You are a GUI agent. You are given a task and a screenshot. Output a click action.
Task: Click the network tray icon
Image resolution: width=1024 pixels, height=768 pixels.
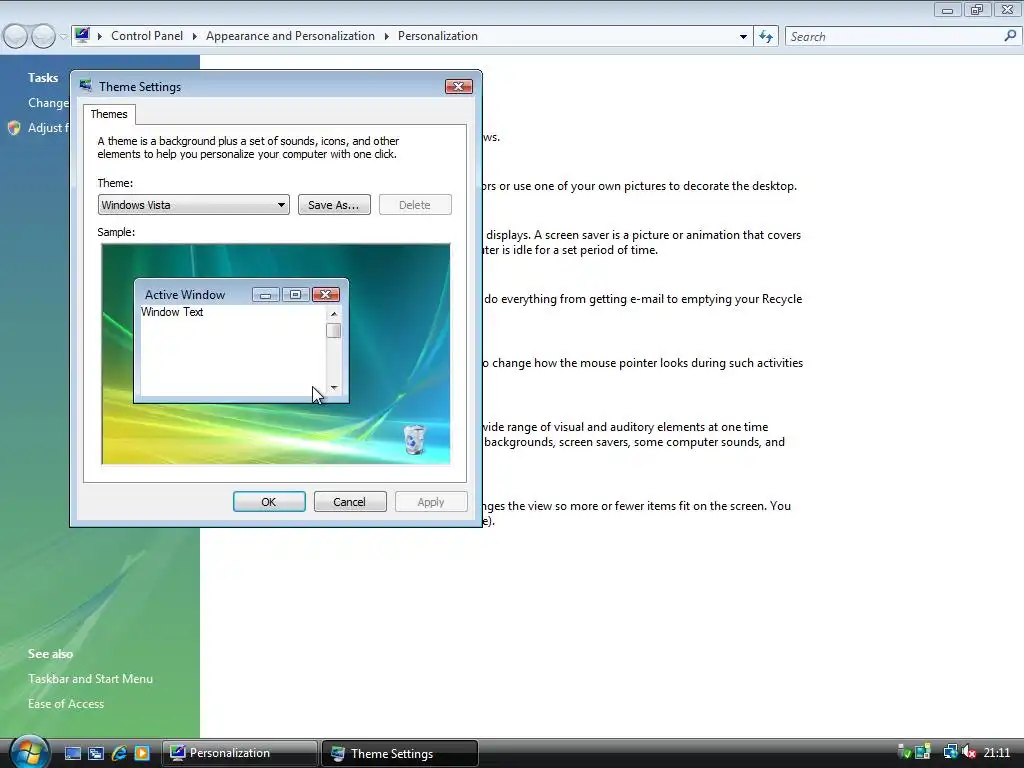(x=950, y=752)
